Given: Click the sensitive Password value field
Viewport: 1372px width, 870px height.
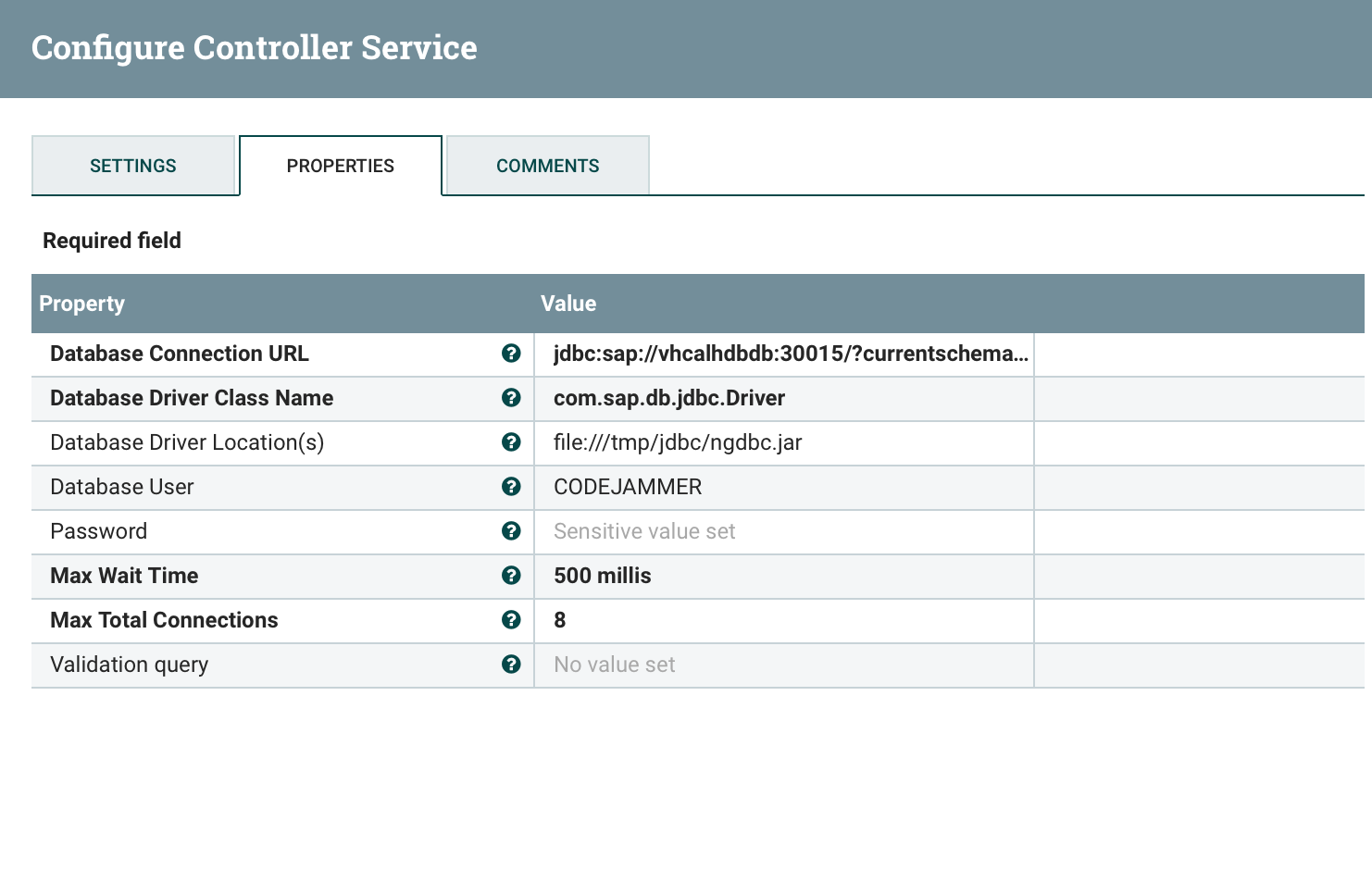Looking at the screenshot, I should 783,531.
